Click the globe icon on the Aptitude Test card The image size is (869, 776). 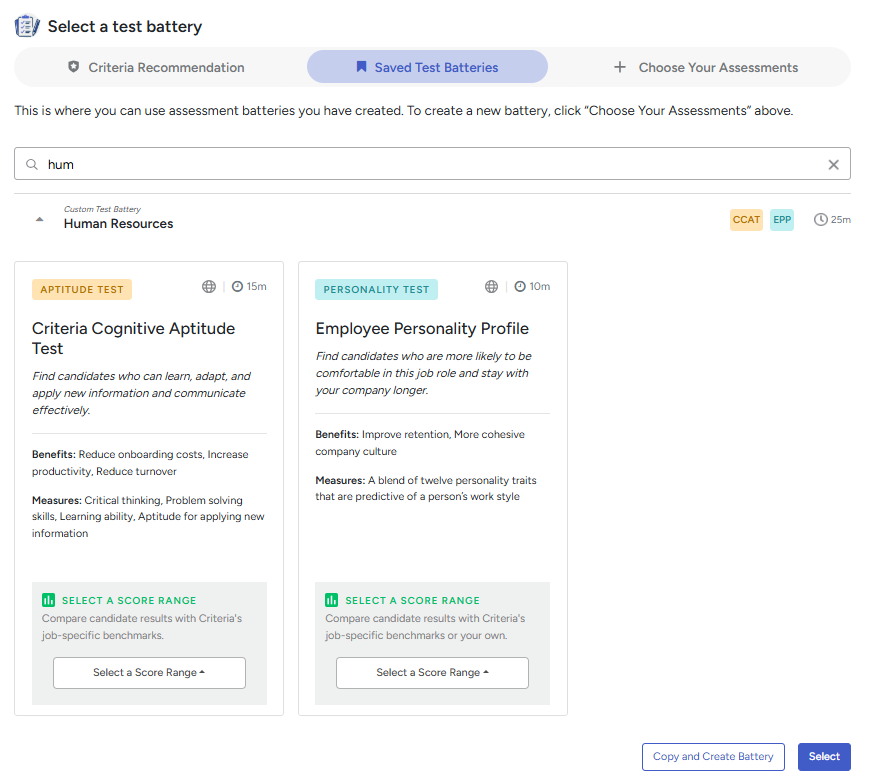(x=209, y=287)
